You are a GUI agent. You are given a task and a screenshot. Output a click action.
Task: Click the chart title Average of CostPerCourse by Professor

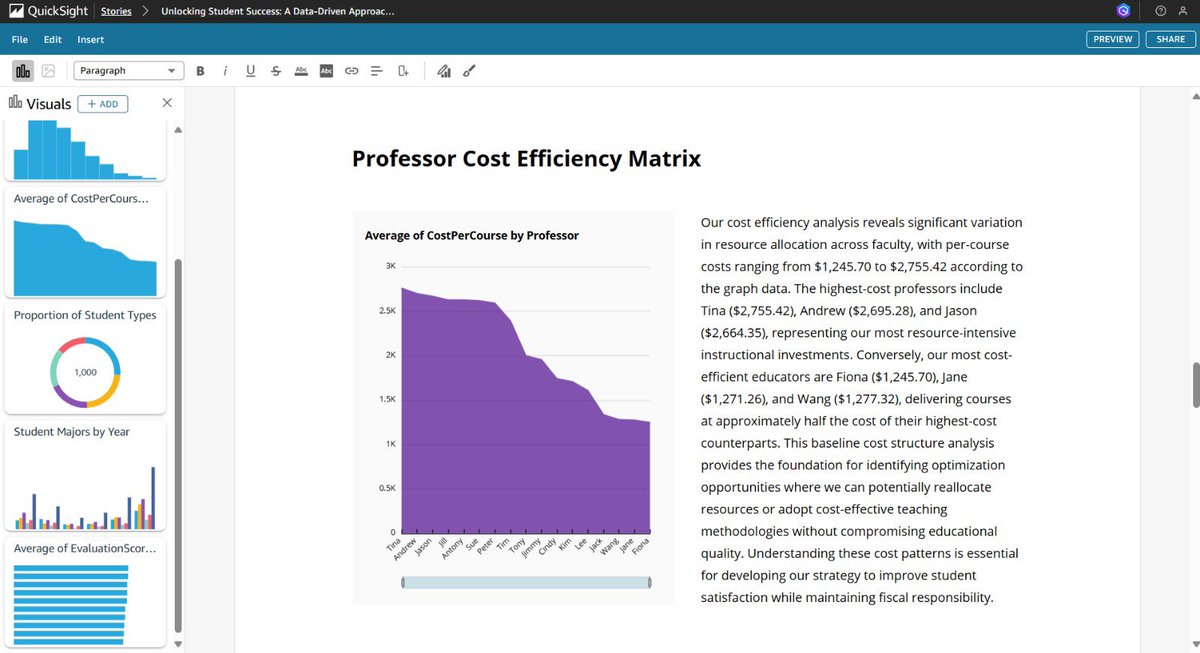coord(472,235)
